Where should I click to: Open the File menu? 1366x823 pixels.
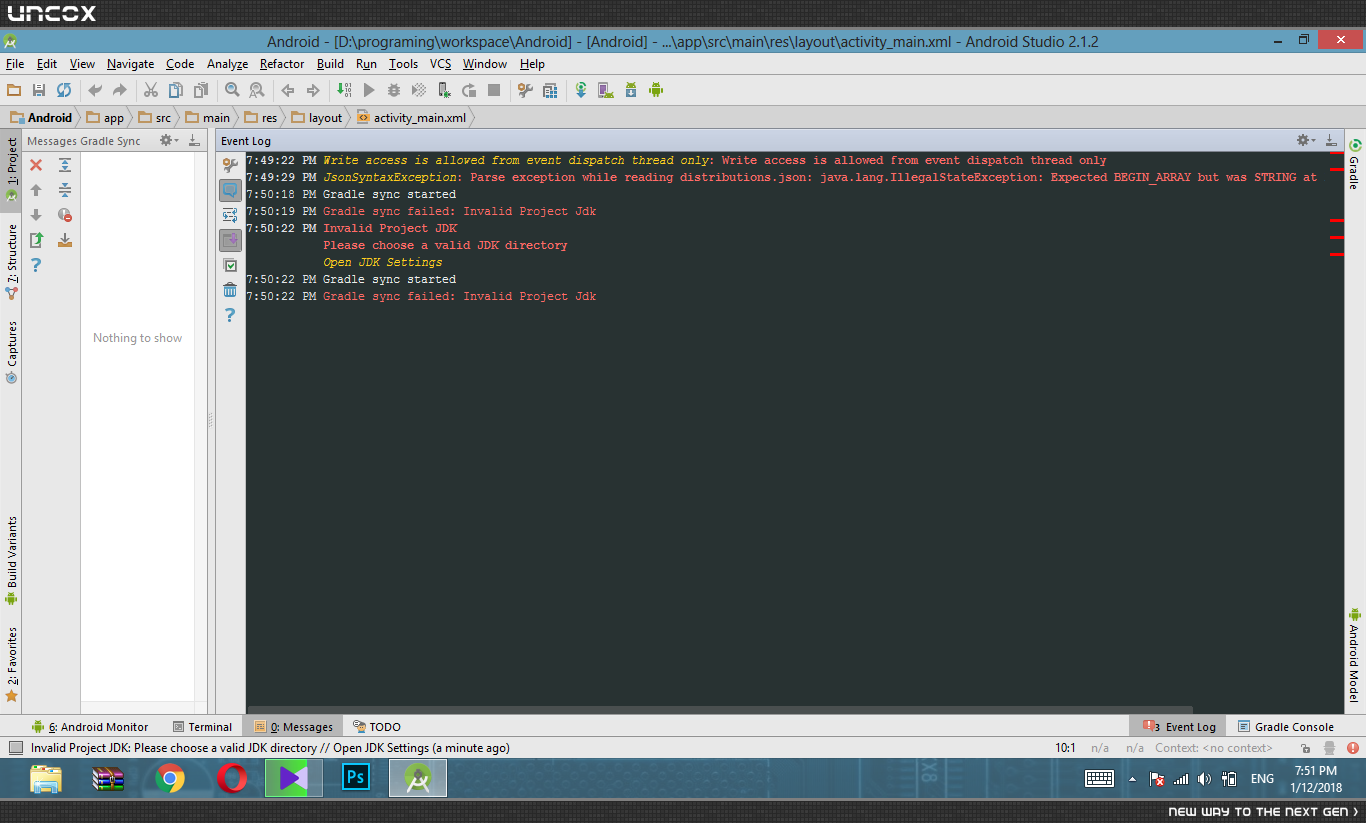tap(15, 64)
